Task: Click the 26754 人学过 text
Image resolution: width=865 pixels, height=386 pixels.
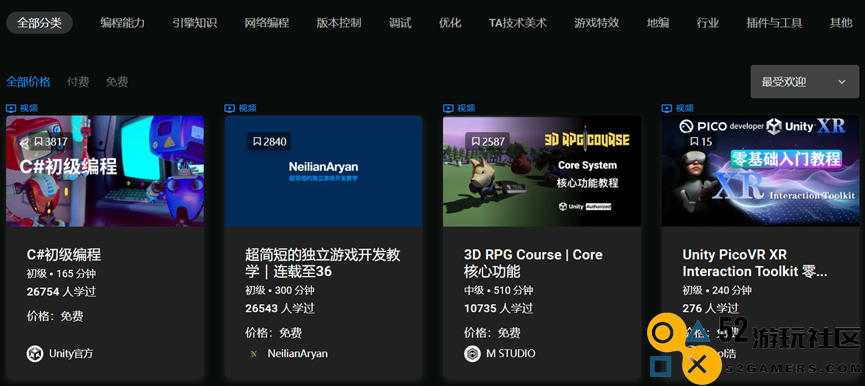Action: pyautogui.click(x=61, y=292)
